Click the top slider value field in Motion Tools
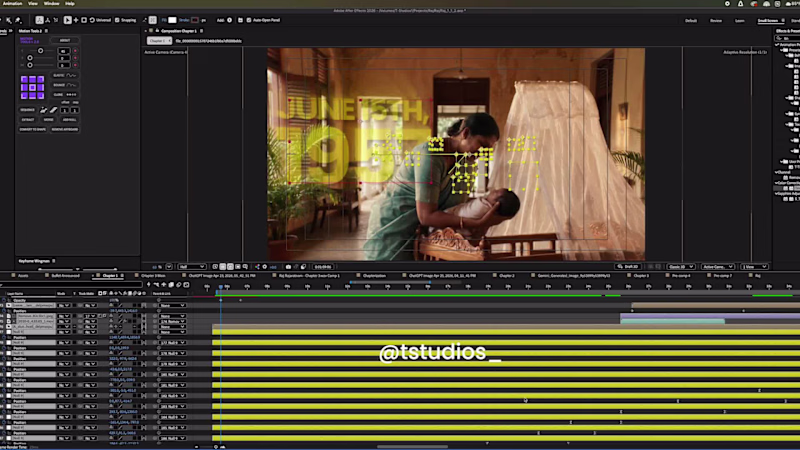800x450 pixels. click(x=64, y=51)
